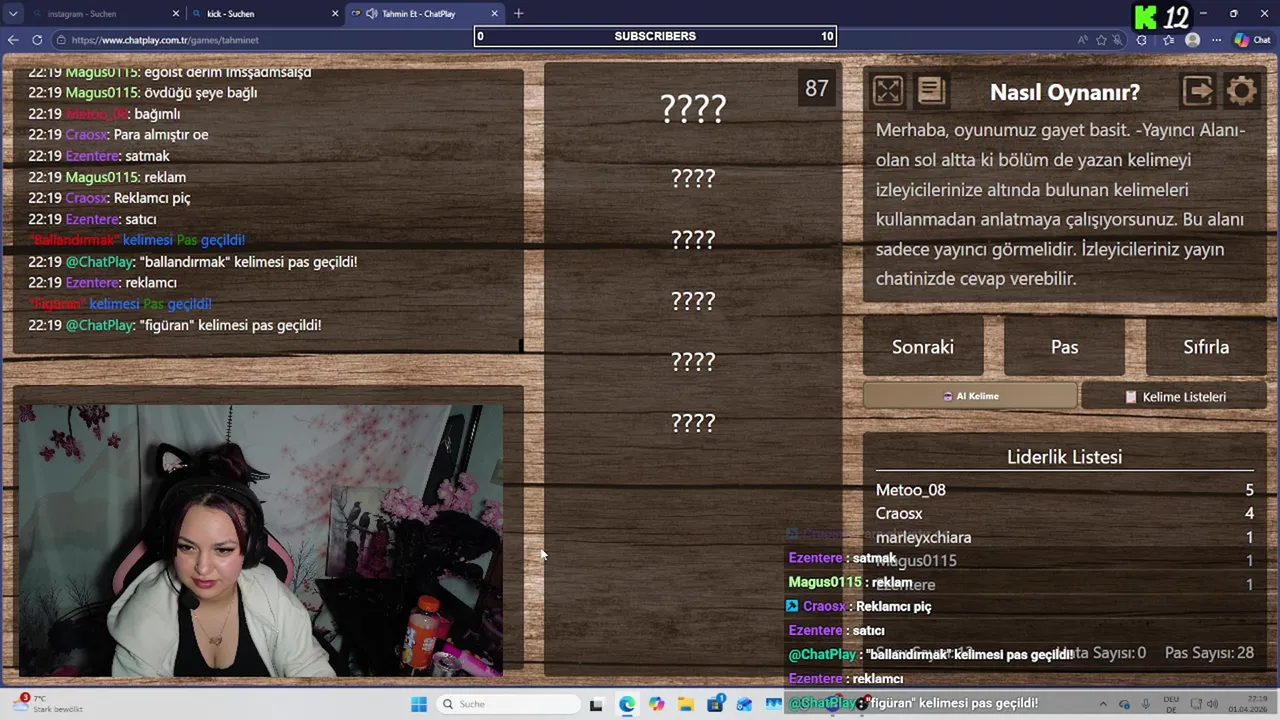This screenshot has height=720, width=1280.
Task: Click the streamer webcam preview
Action: click(260, 540)
